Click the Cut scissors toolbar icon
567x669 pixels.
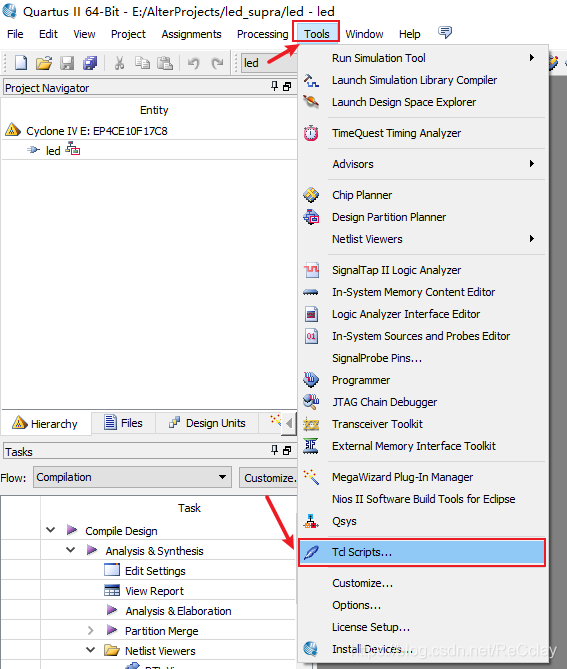click(x=119, y=63)
